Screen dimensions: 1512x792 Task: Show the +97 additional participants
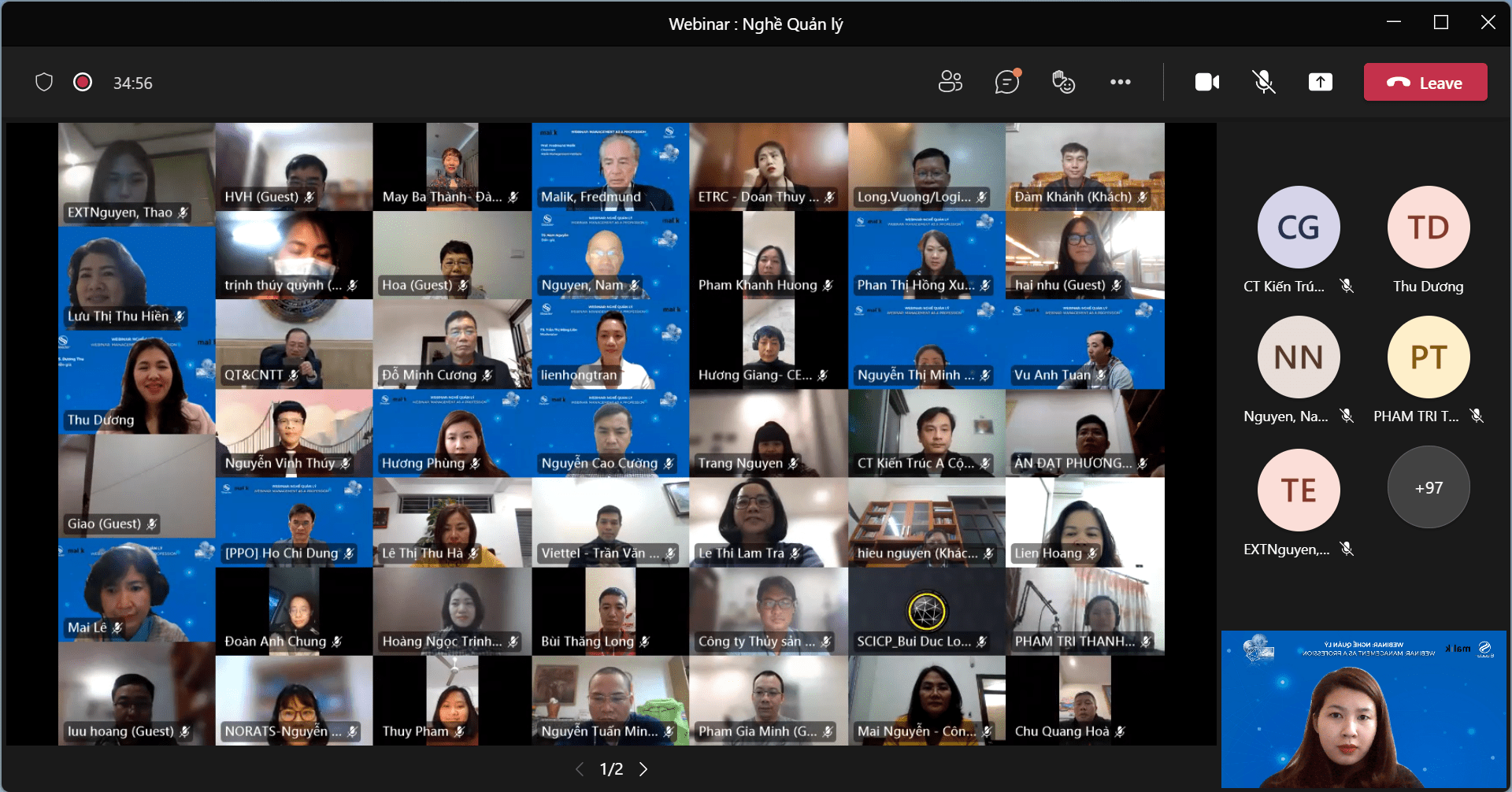[1428, 488]
